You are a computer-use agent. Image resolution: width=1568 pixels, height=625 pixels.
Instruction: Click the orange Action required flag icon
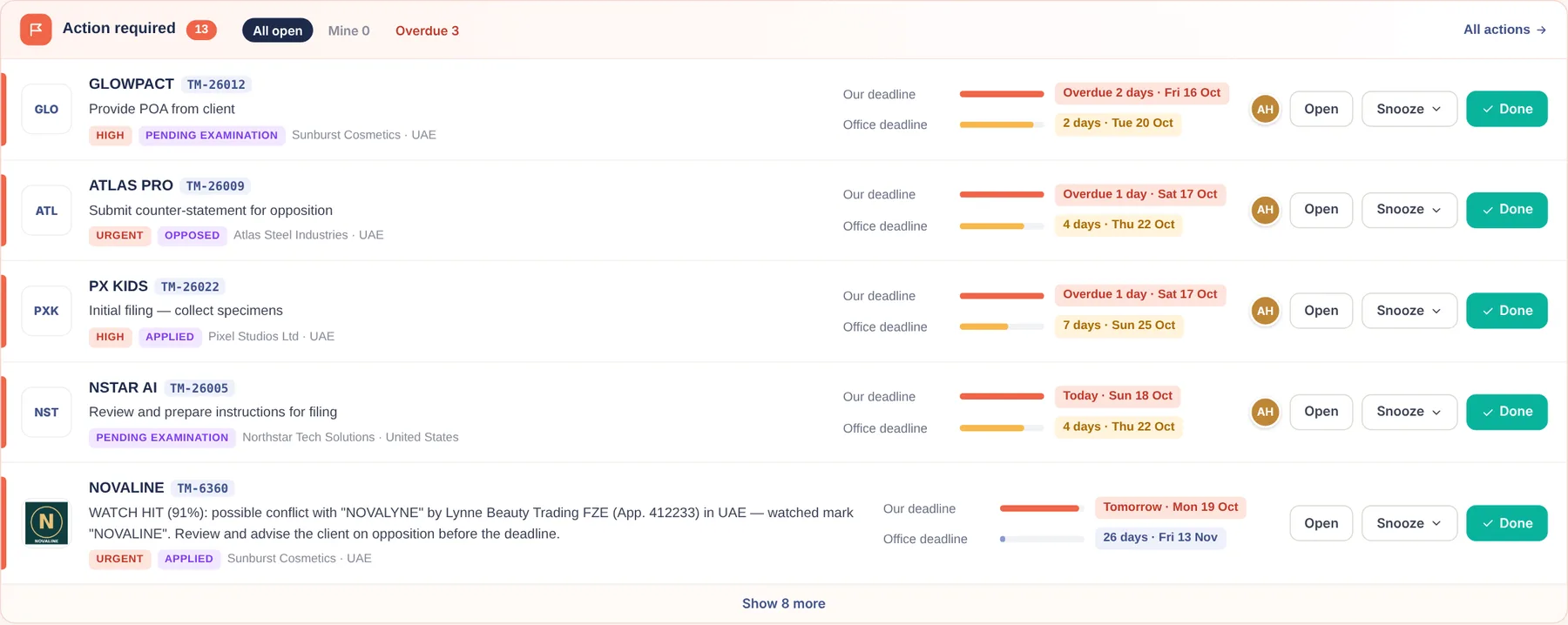click(36, 30)
